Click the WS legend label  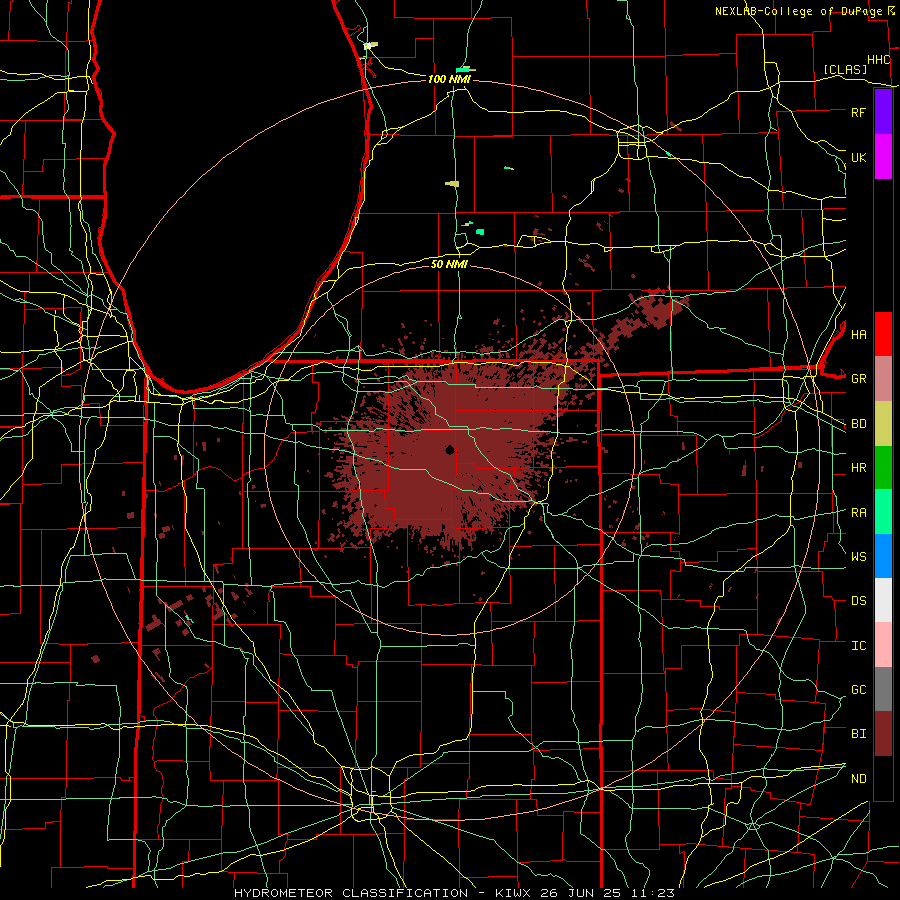click(x=858, y=556)
